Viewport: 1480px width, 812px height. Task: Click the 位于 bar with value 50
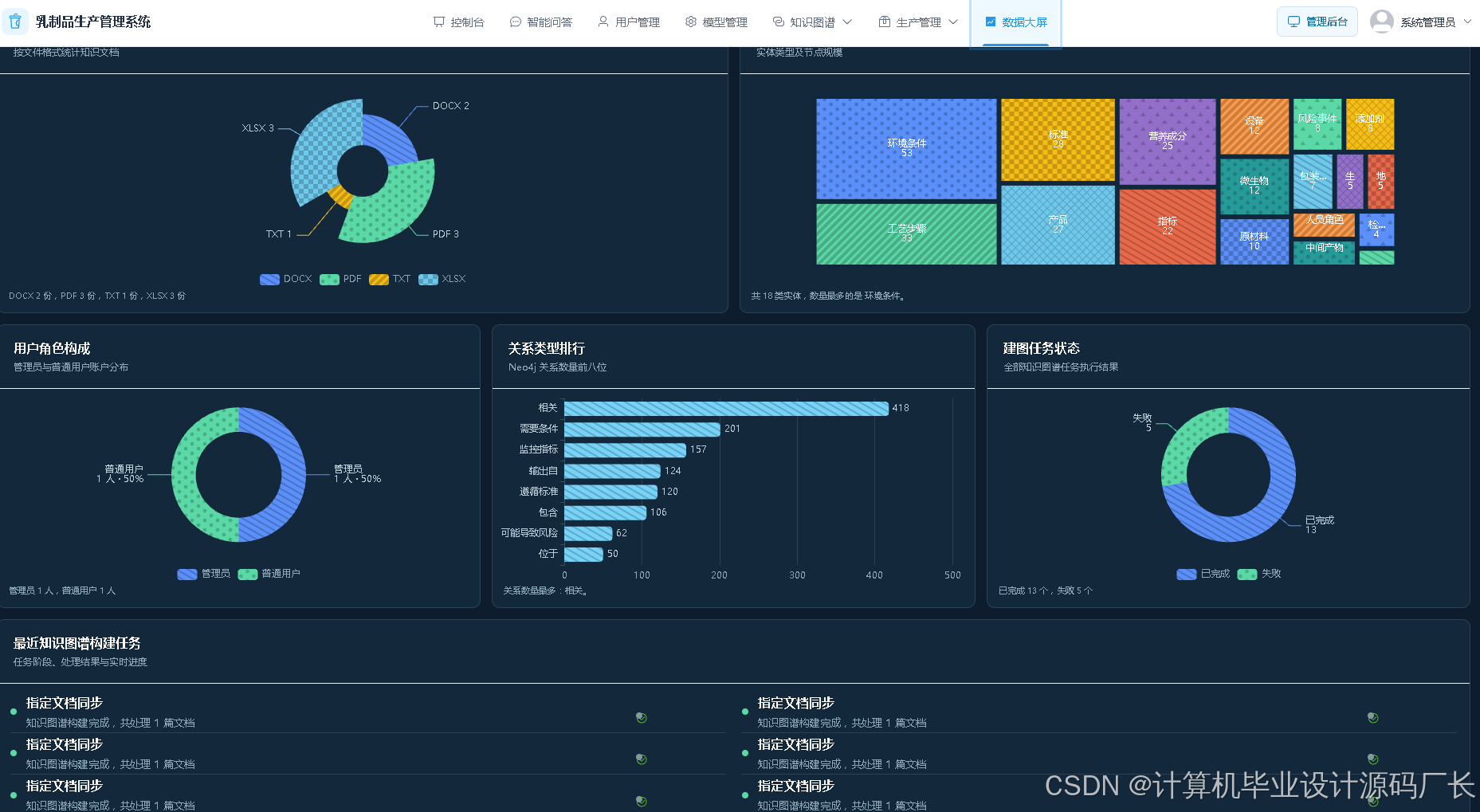[x=583, y=554]
